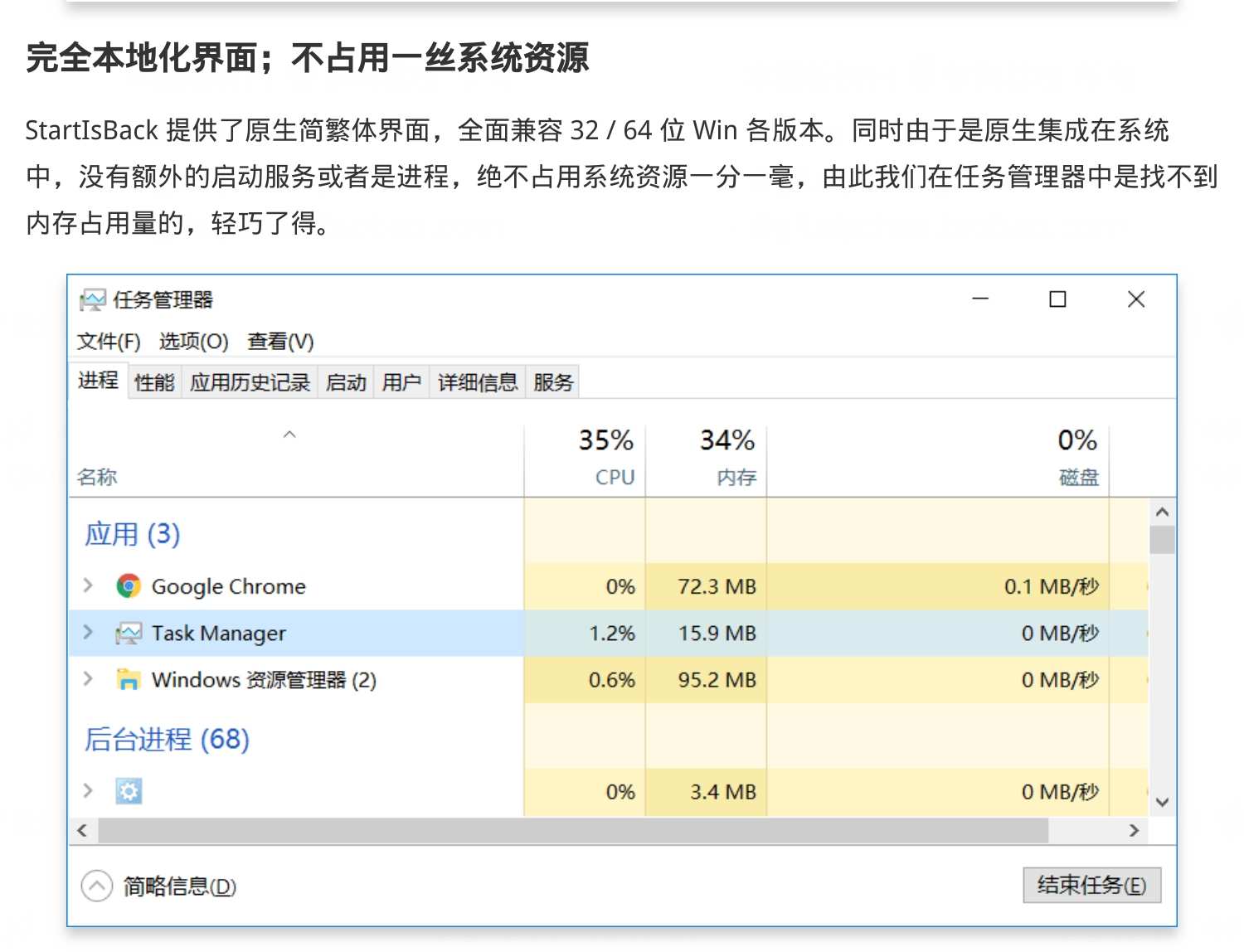This screenshot has width=1244, height=952.
Task: Open the 选项(O) menu
Action: [x=193, y=342]
